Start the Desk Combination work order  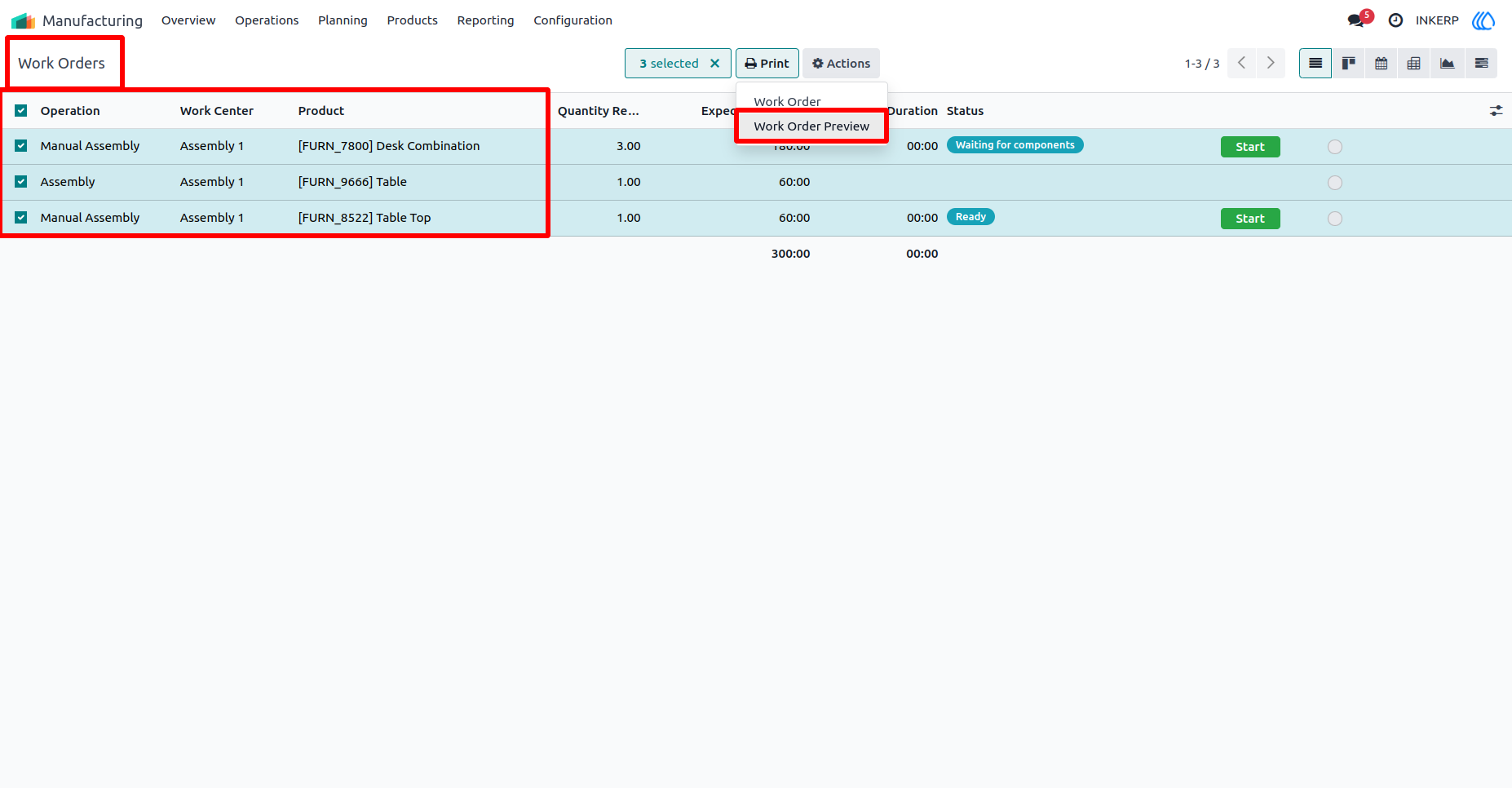1250,147
